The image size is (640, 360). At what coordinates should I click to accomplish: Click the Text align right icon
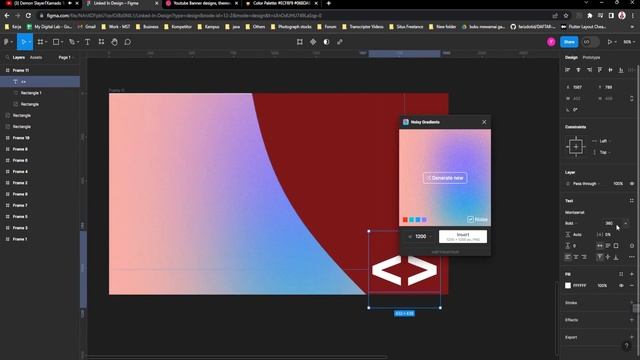tap(584, 257)
